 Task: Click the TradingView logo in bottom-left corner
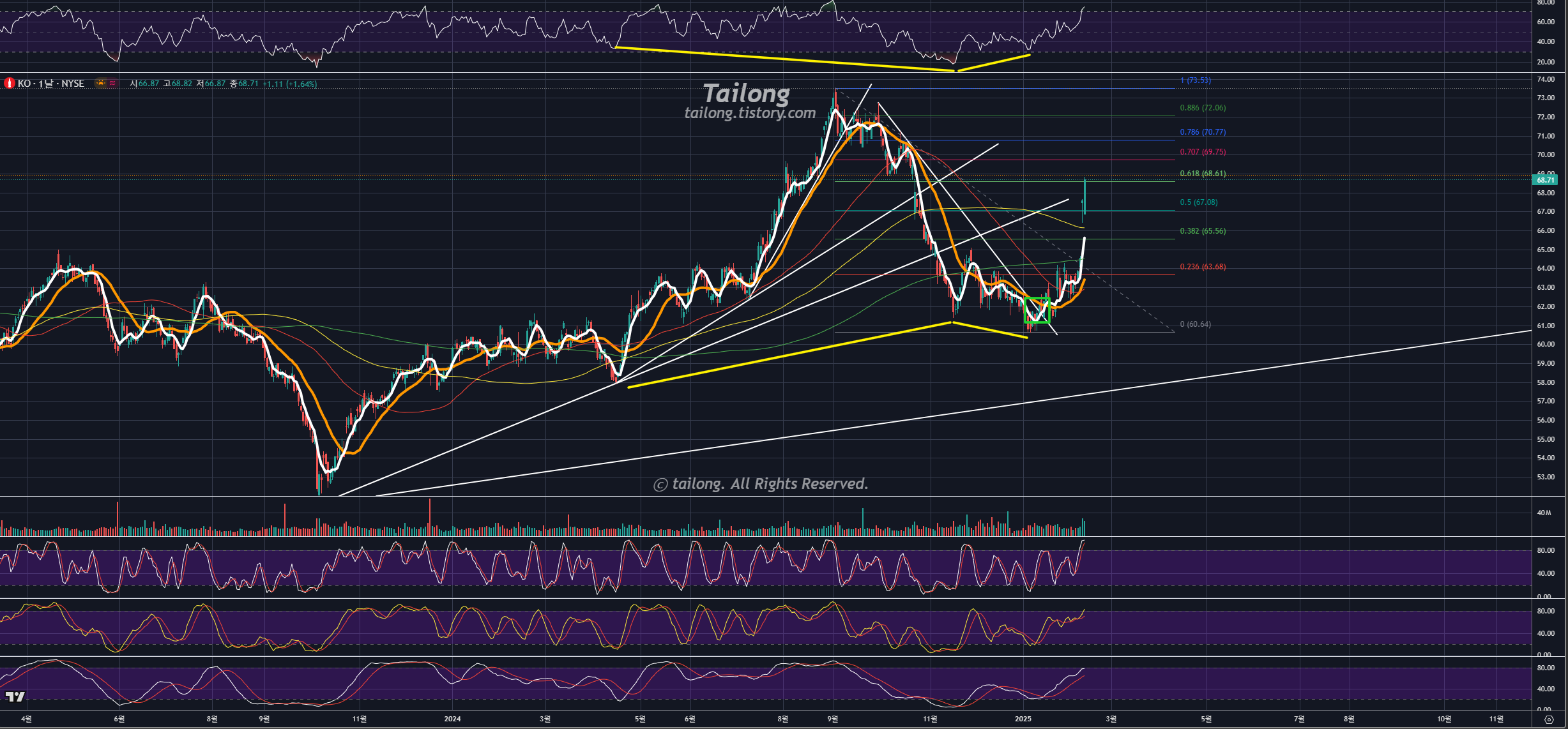click(x=15, y=696)
